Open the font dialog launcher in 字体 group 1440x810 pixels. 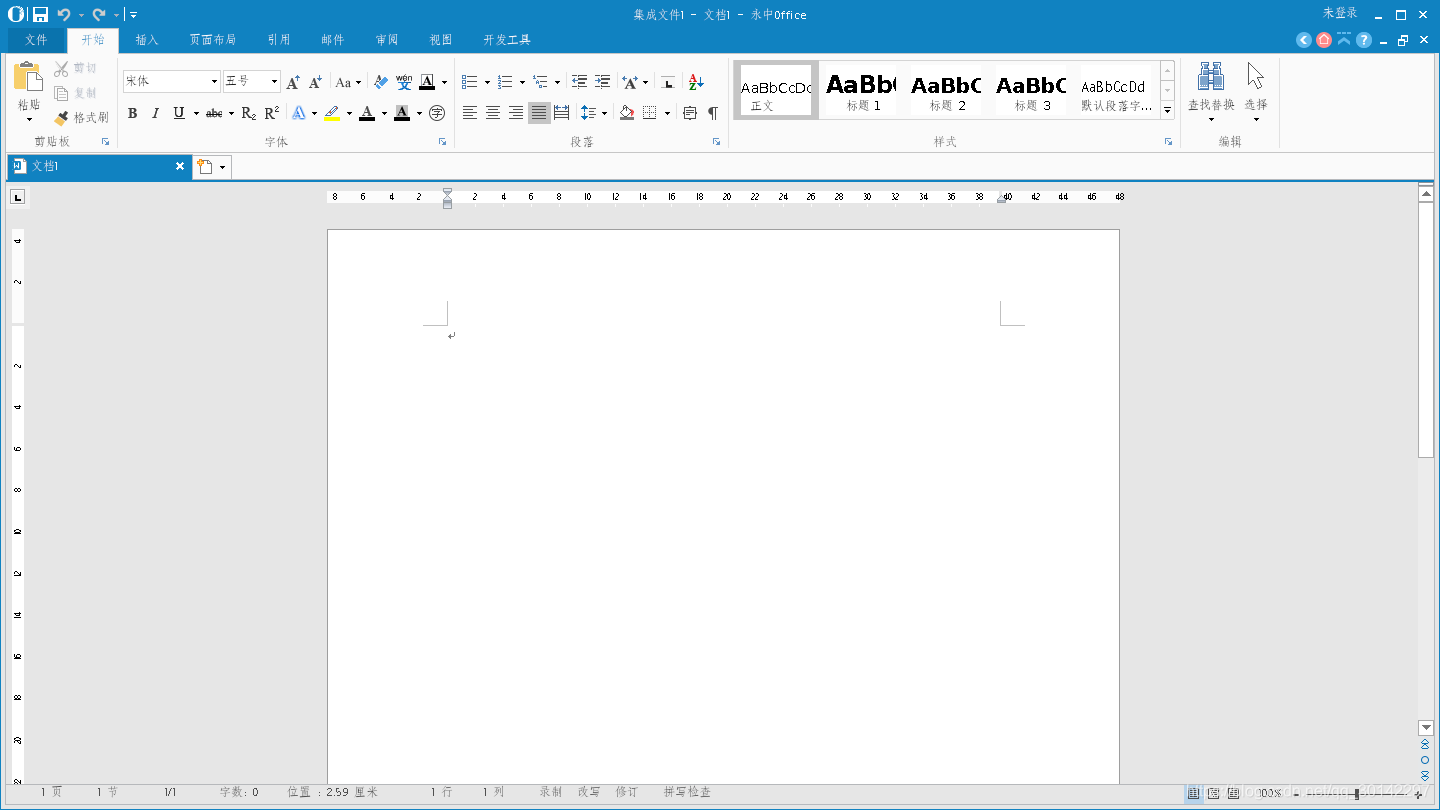pos(442,142)
